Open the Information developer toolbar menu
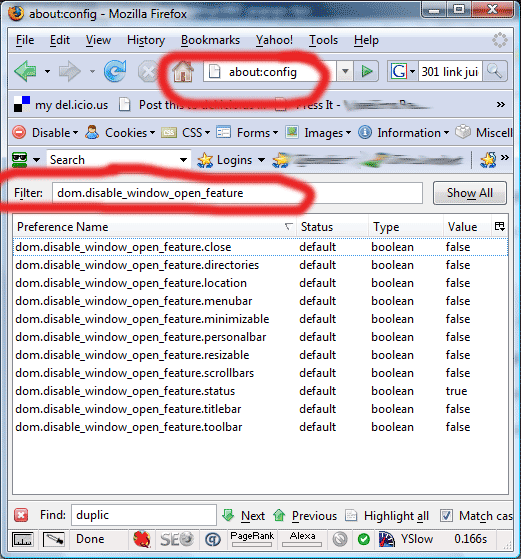 pyautogui.click(x=403, y=133)
